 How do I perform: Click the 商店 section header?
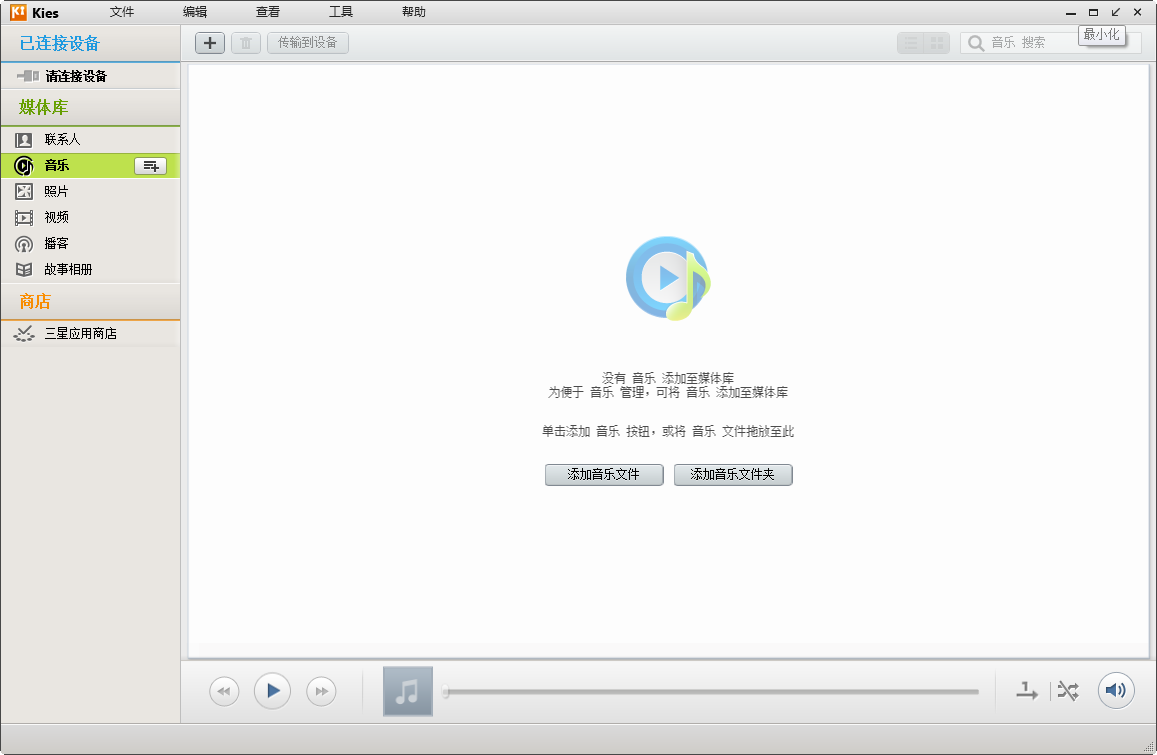point(91,301)
